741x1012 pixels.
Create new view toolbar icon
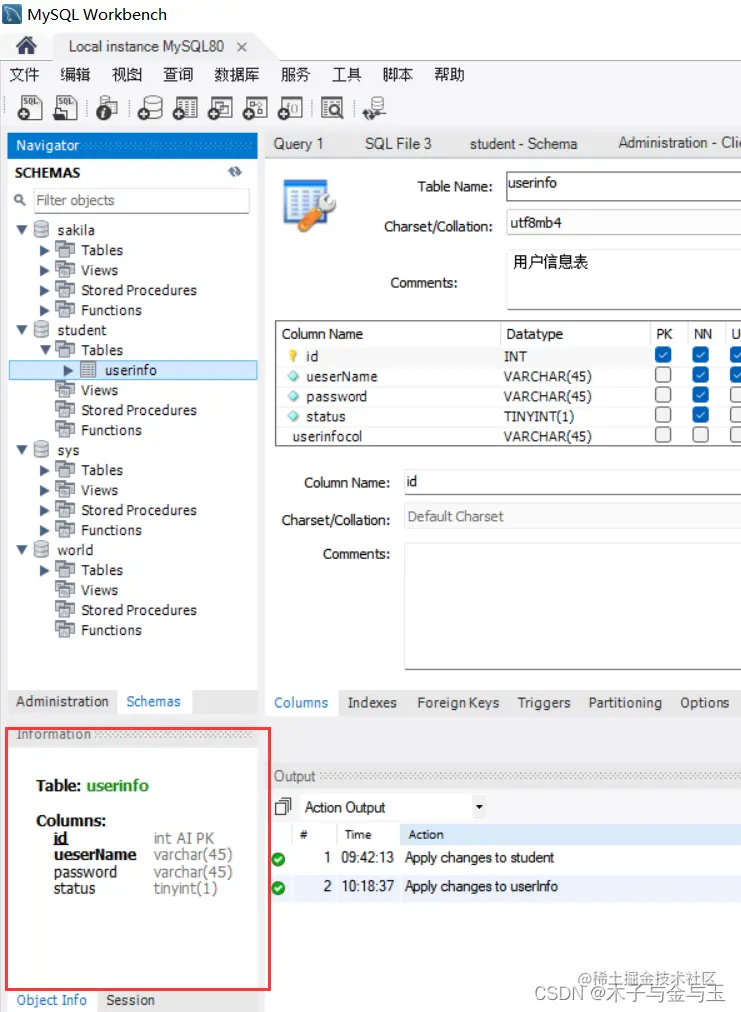(x=220, y=108)
